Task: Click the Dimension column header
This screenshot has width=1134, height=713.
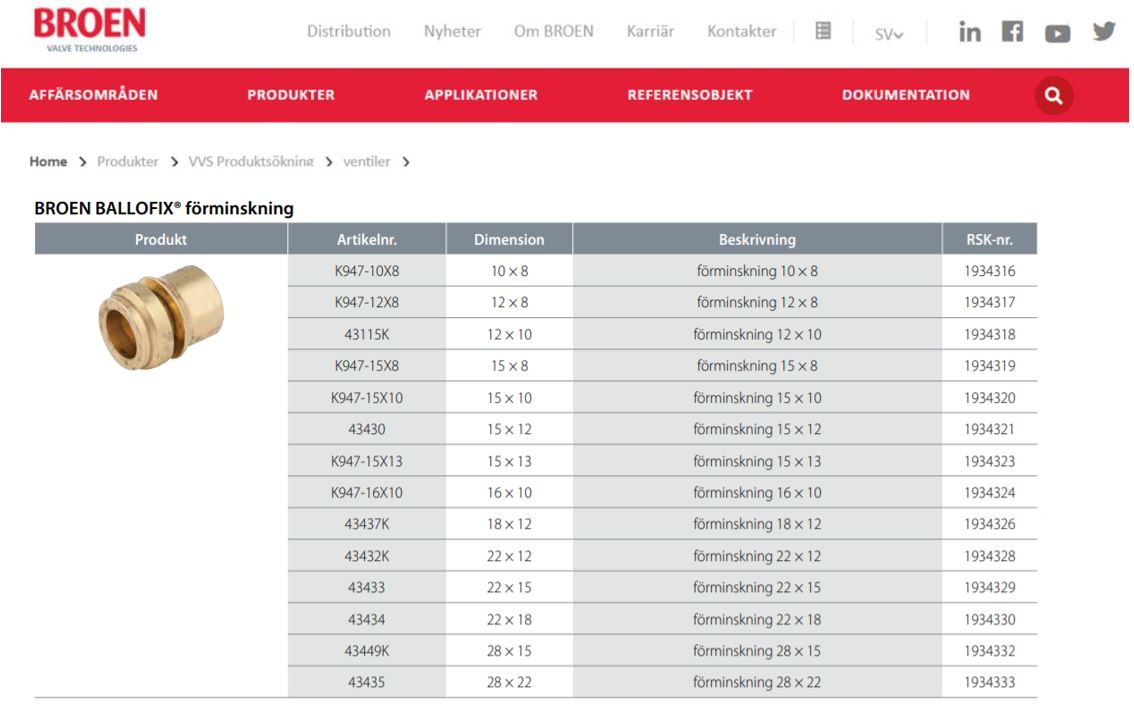Action: coord(509,239)
